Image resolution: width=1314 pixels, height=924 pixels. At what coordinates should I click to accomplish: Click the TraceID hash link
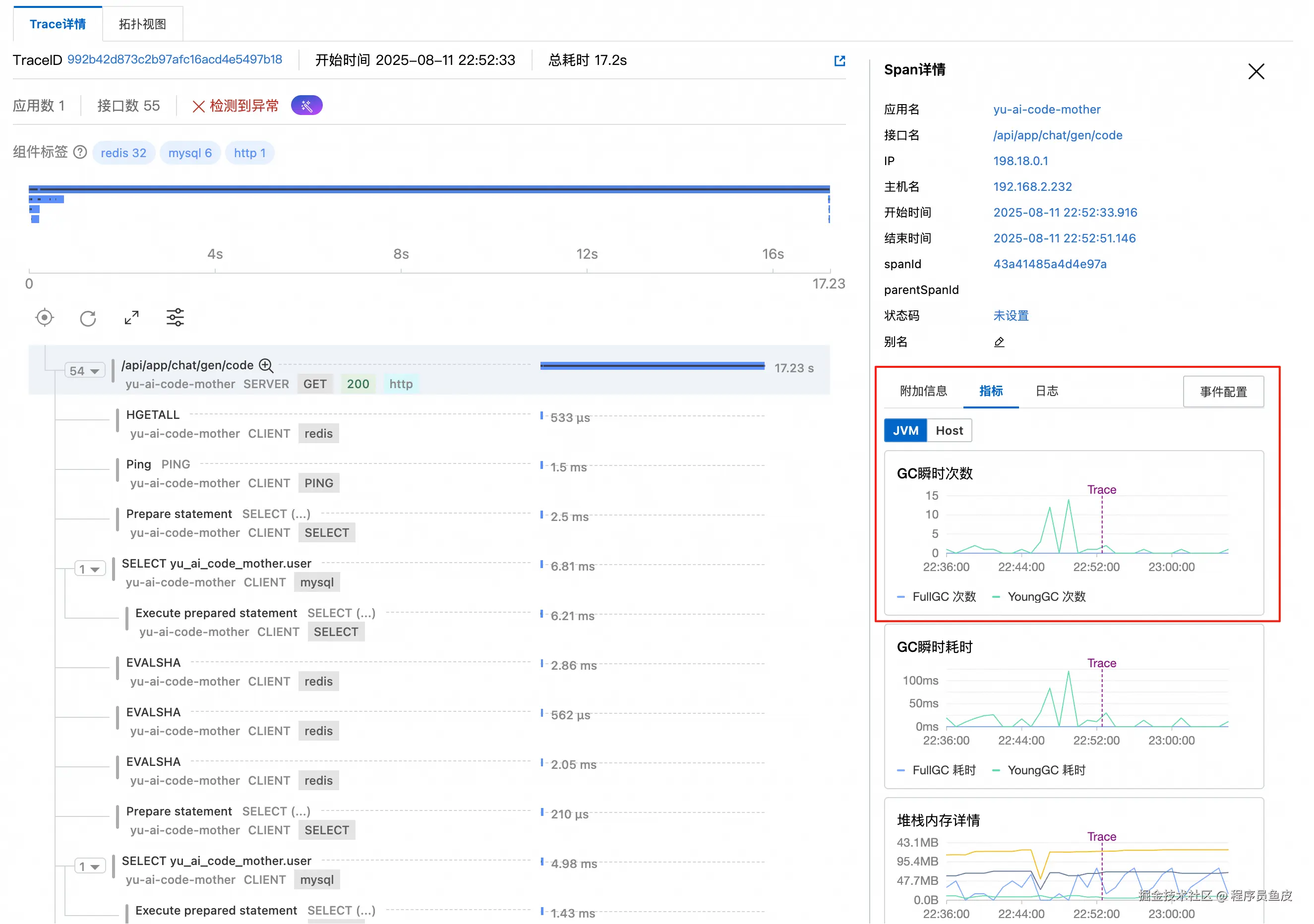[175, 59]
